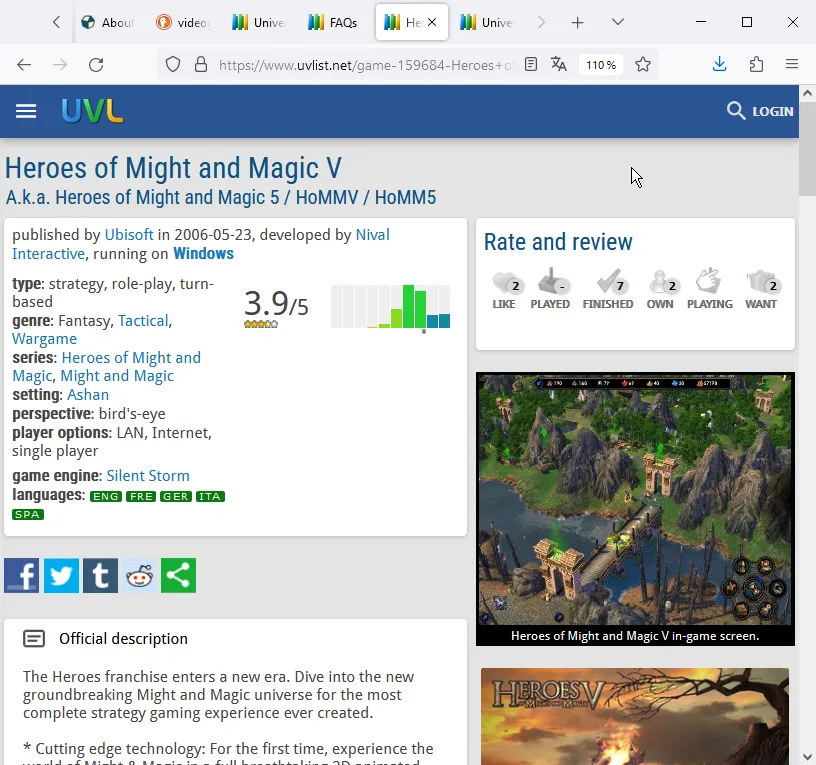Viewport: 816px width, 765px height.
Task: Open the hamburger navigation menu
Action: pyautogui.click(x=26, y=111)
